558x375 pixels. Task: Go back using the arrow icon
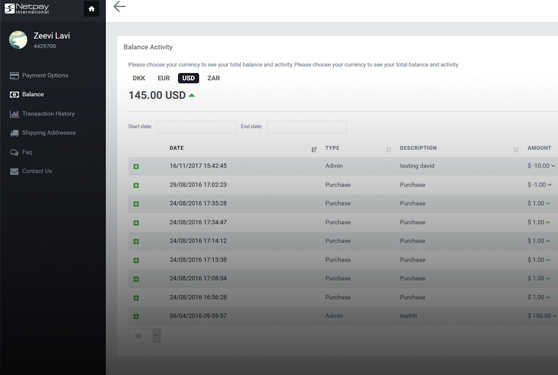(x=120, y=6)
